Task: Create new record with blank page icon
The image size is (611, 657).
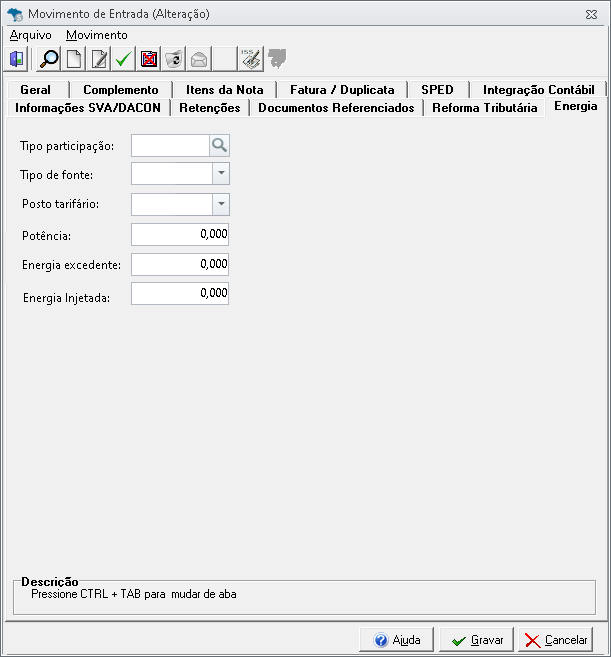Action: pos(74,59)
